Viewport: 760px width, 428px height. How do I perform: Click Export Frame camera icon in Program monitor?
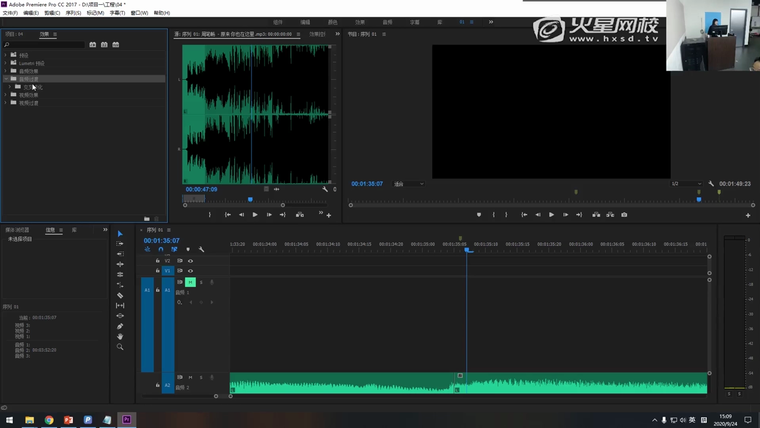pos(624,215)
